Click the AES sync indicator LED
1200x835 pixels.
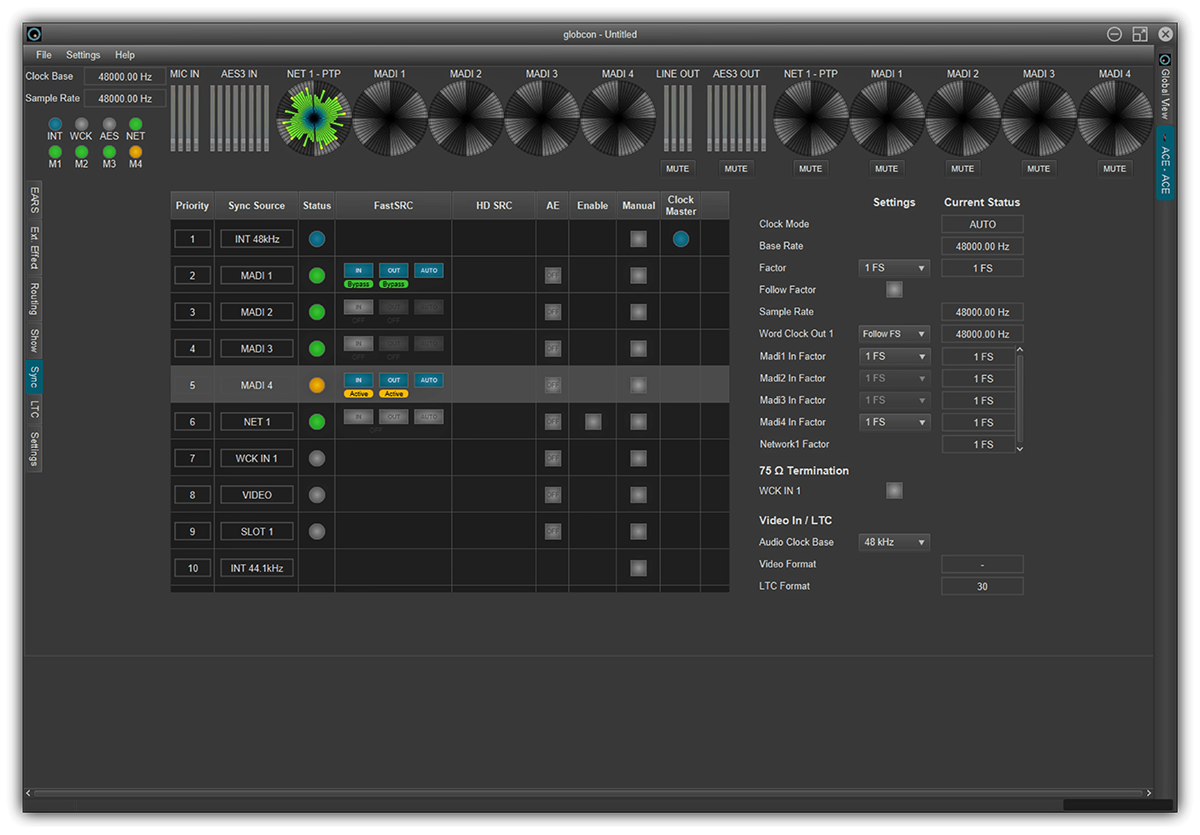(109, 124)
